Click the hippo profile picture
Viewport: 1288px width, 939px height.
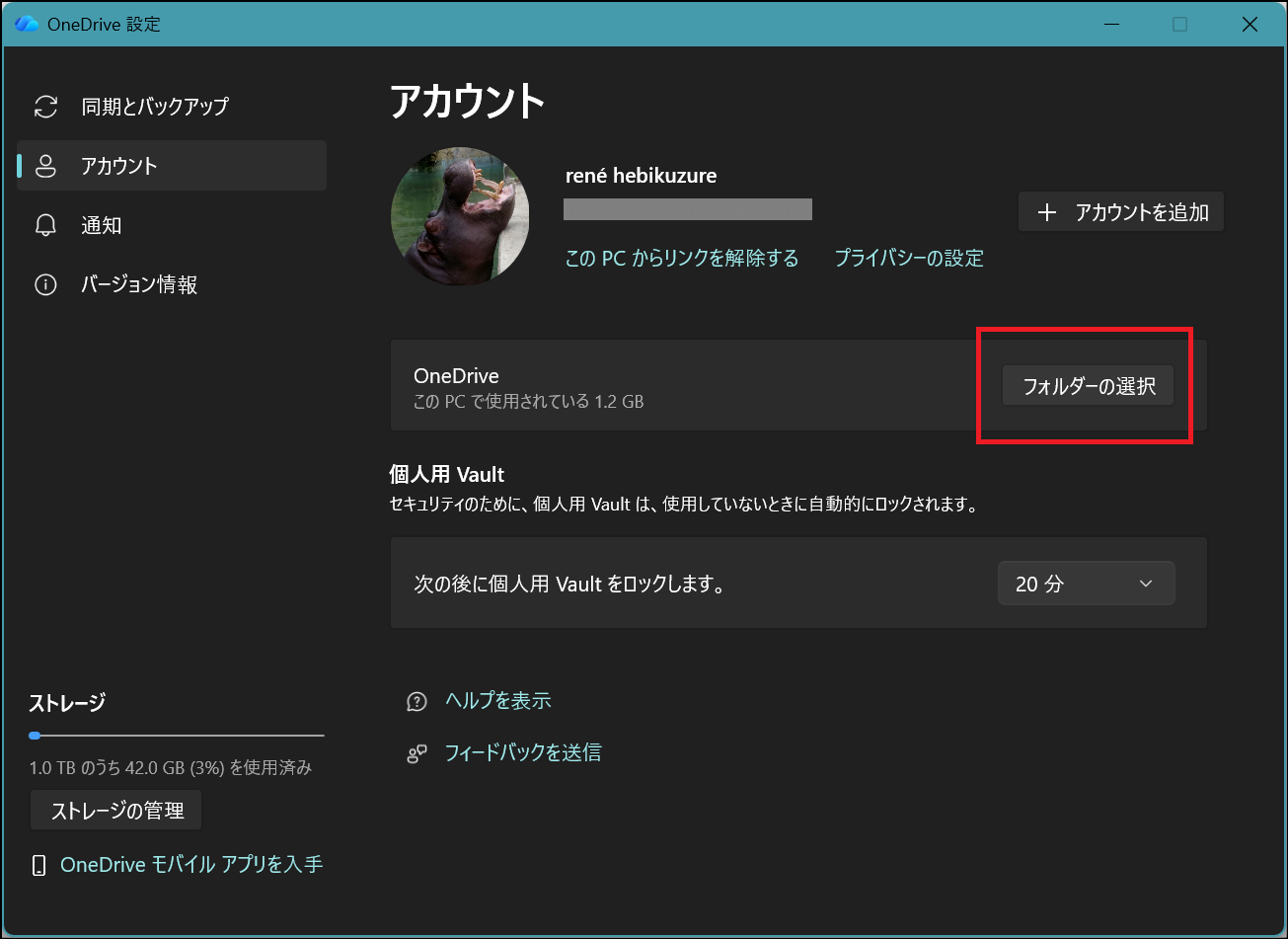click(x=460, y=216)
